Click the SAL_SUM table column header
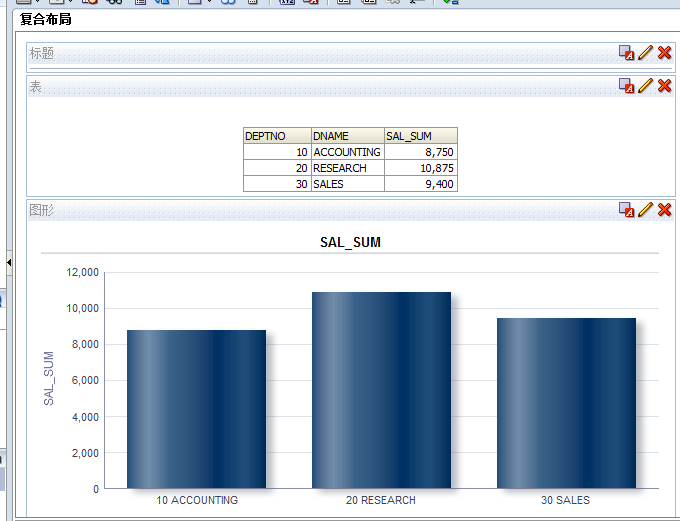 pos(421,136)
